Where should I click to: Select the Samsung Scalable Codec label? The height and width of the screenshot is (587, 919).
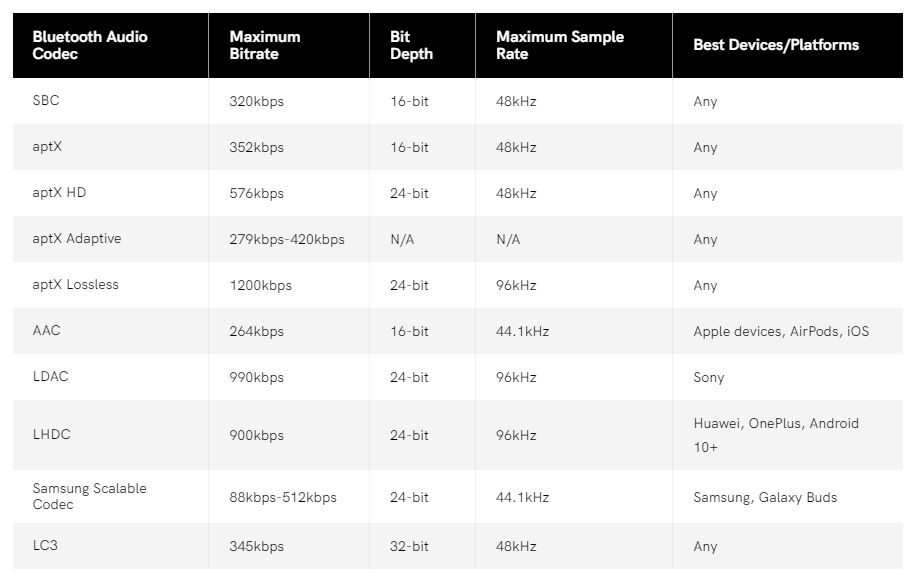(x=89, y=496)
